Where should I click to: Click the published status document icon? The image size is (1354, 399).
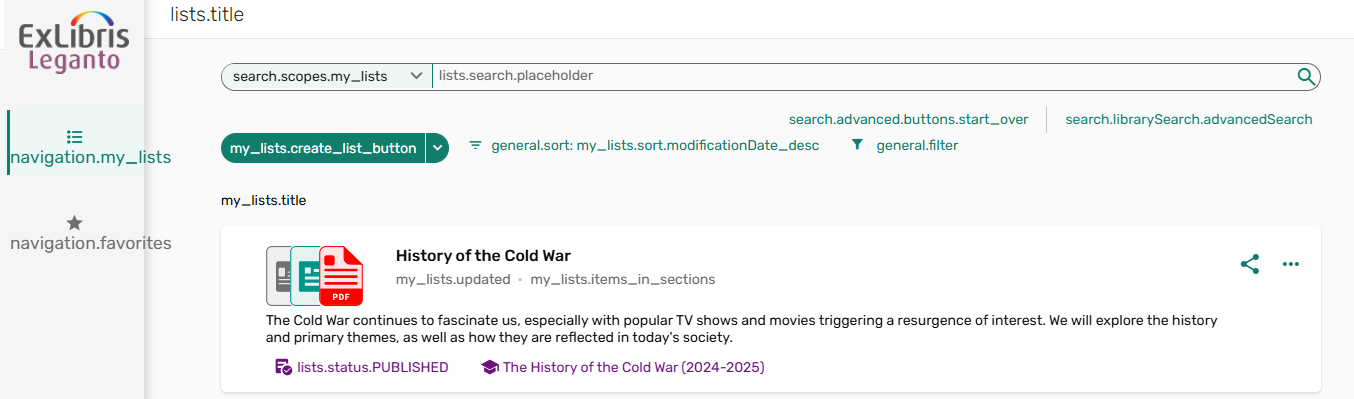pyautogui.click(x=283, y=367)
